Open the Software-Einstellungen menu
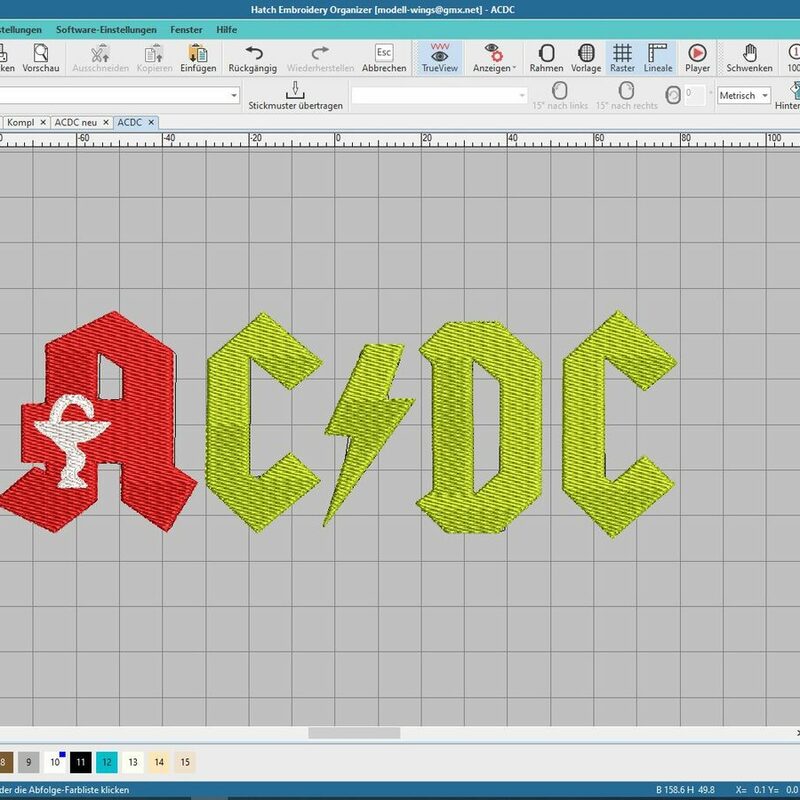This screenshot has width=800, height=800. coord(106,30)
